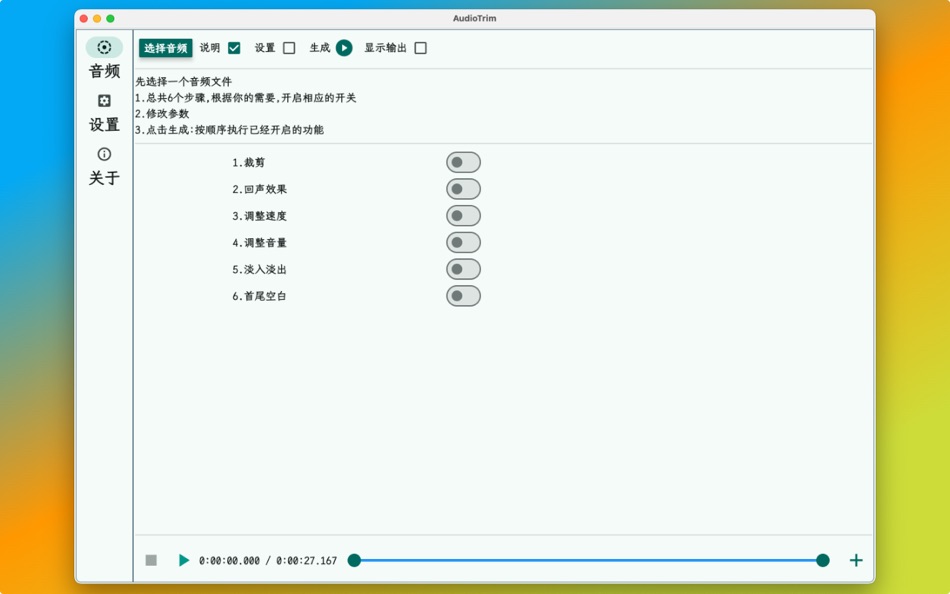Image resolution: width=950 pixels, height=594 pixels.
Task: Switch to the 音频 section
Action: [103, 70]
